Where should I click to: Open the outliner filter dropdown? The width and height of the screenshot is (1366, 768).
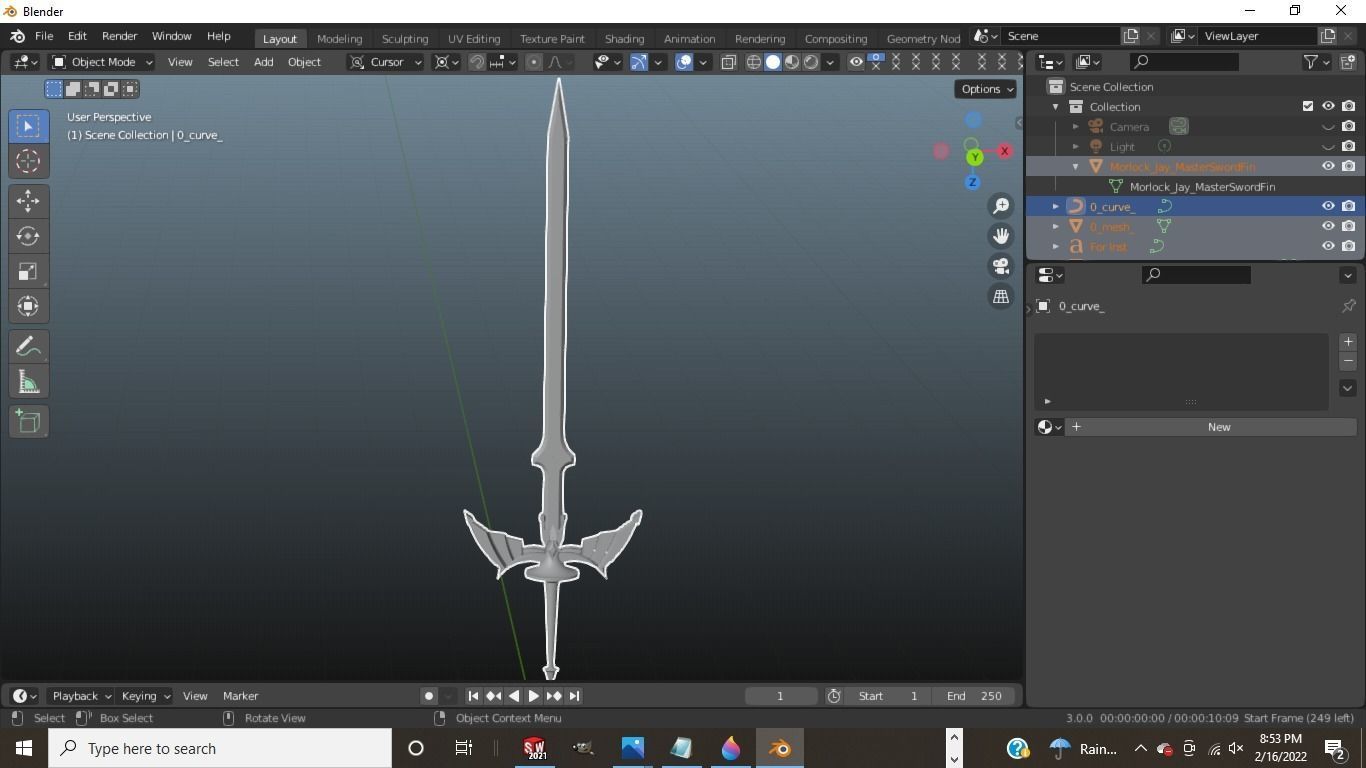pos(1316,62)
